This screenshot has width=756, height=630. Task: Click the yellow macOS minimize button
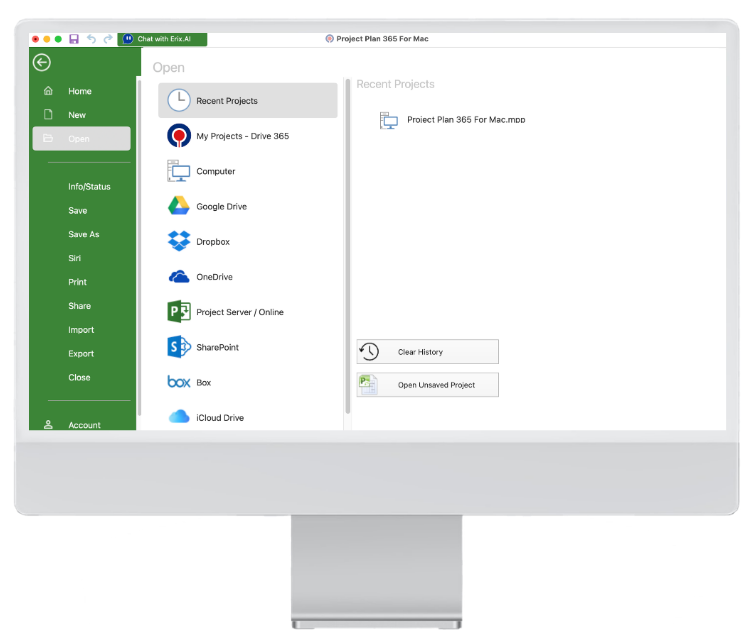coord(47,39)
